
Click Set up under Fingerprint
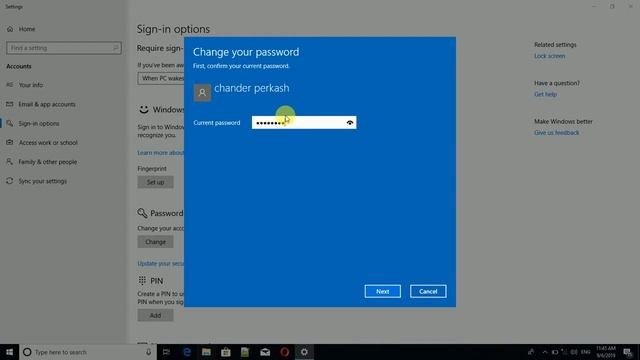pos(156,182)
